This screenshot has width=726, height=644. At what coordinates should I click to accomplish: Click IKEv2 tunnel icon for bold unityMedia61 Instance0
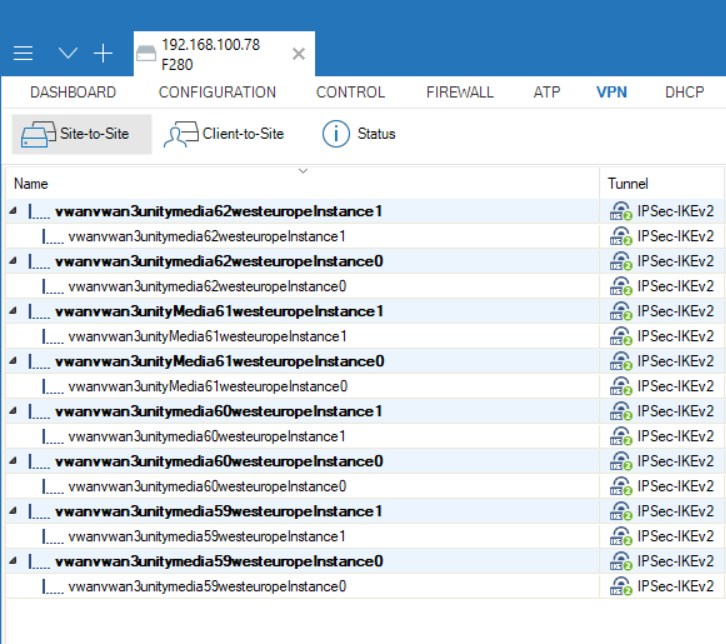(620, 361)
